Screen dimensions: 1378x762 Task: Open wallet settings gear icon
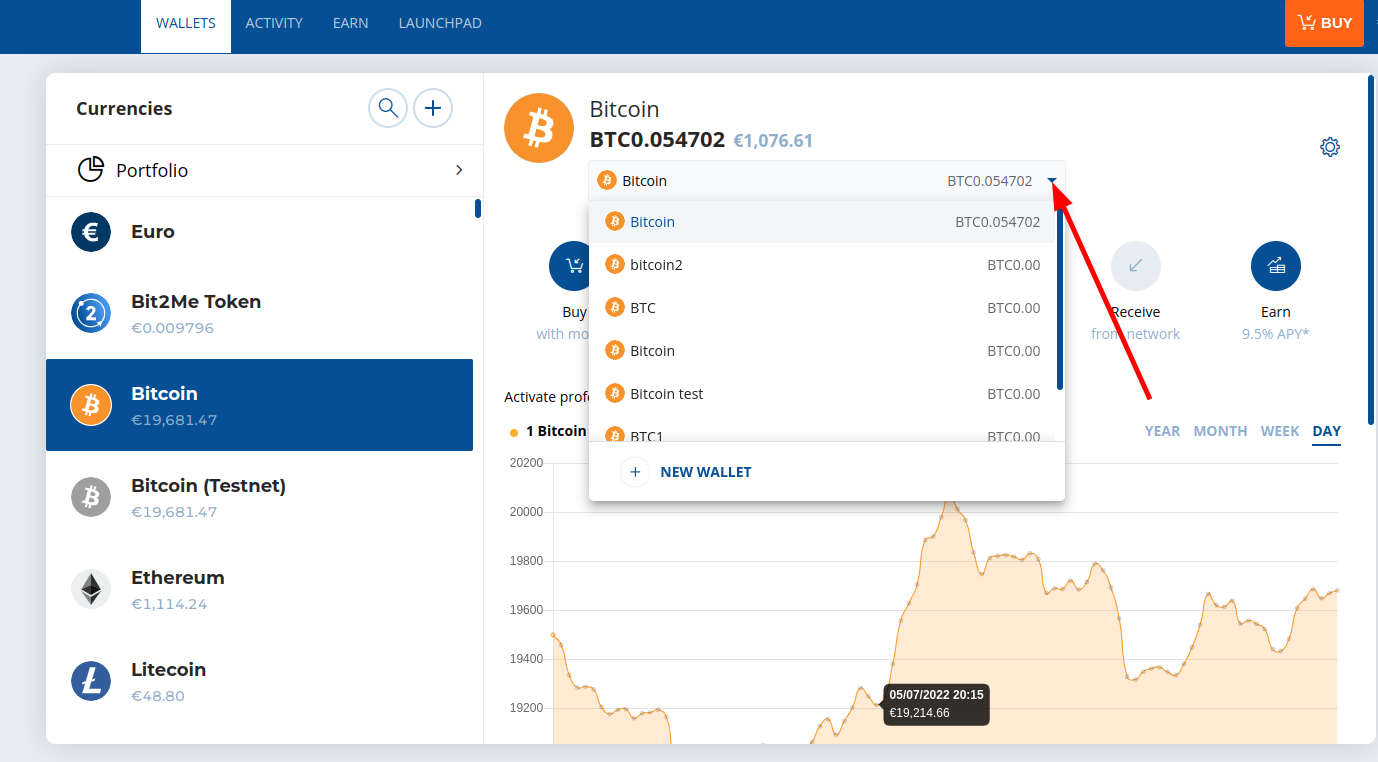(1330, 147)
